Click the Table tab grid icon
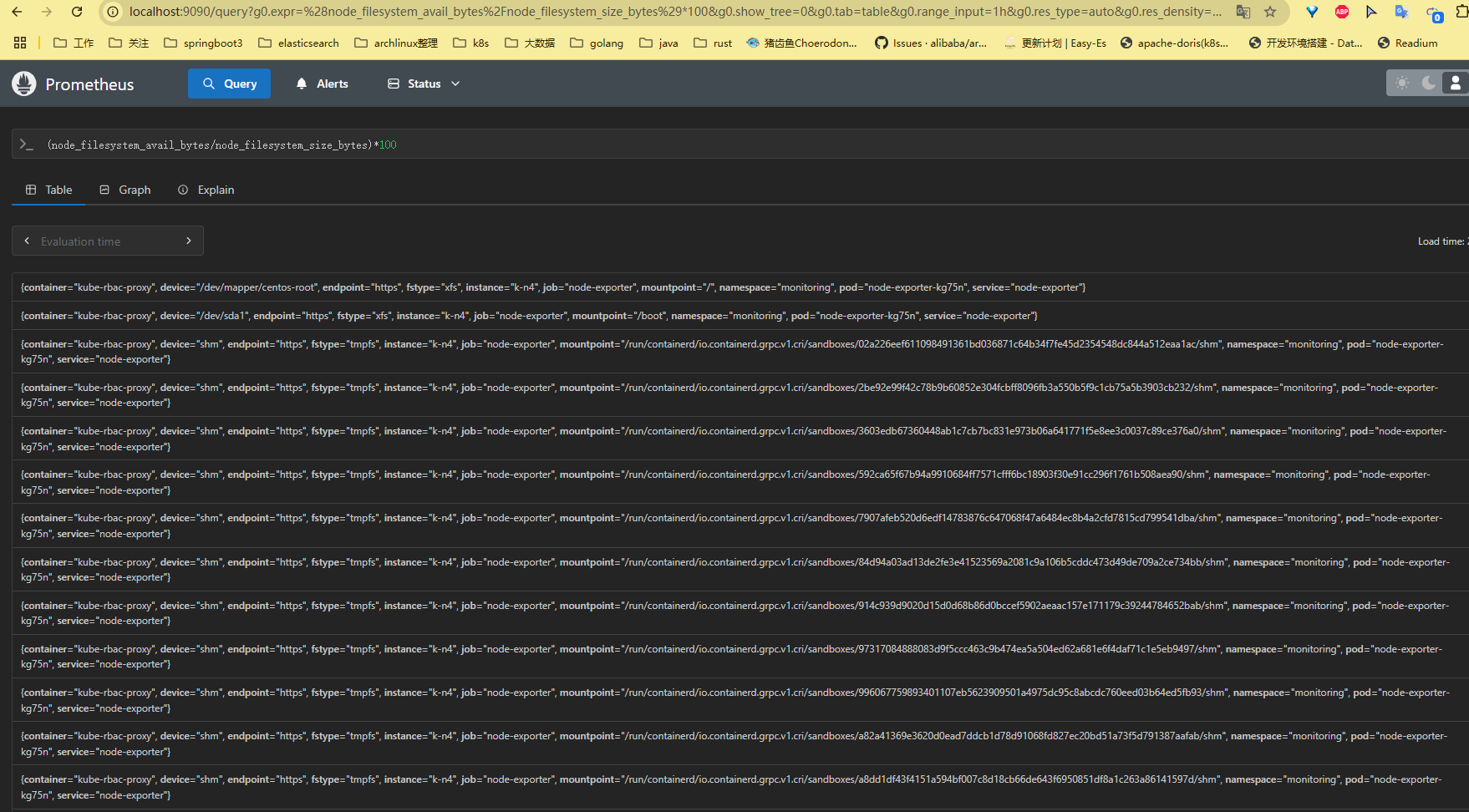Screen dimensions: 1469x812 [31, 190]
